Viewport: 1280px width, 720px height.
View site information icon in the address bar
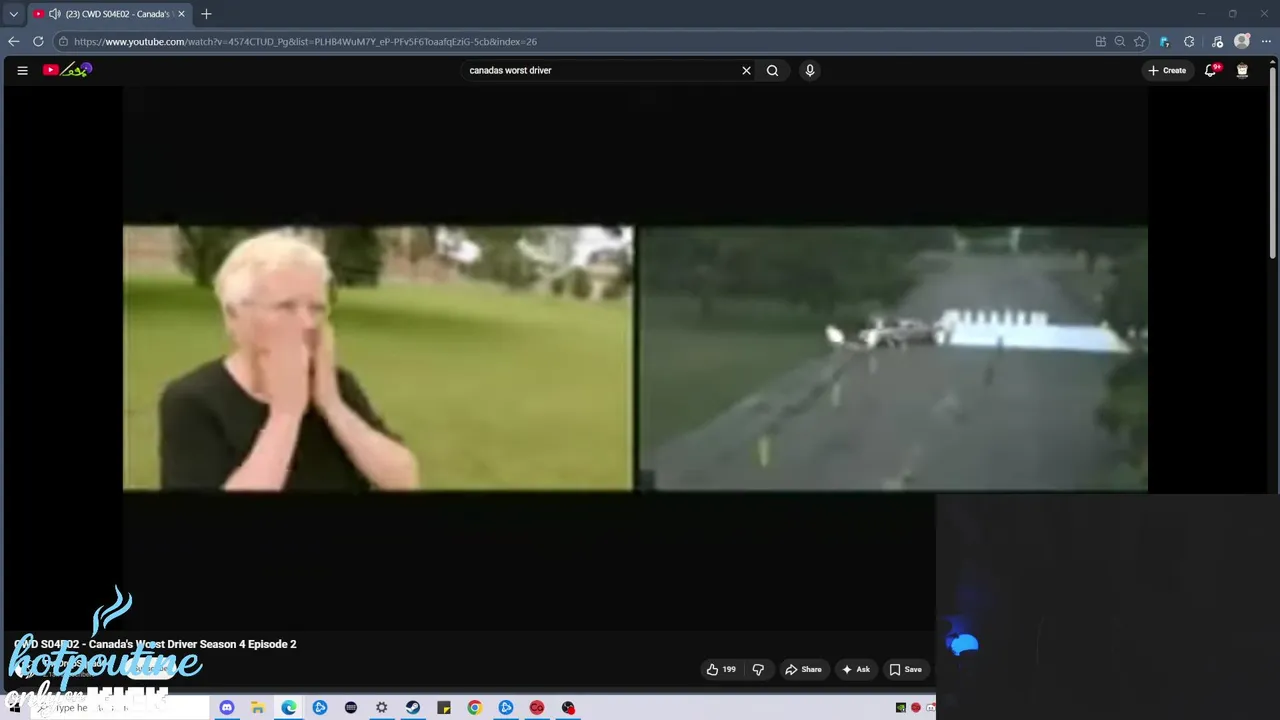[63, 41]
